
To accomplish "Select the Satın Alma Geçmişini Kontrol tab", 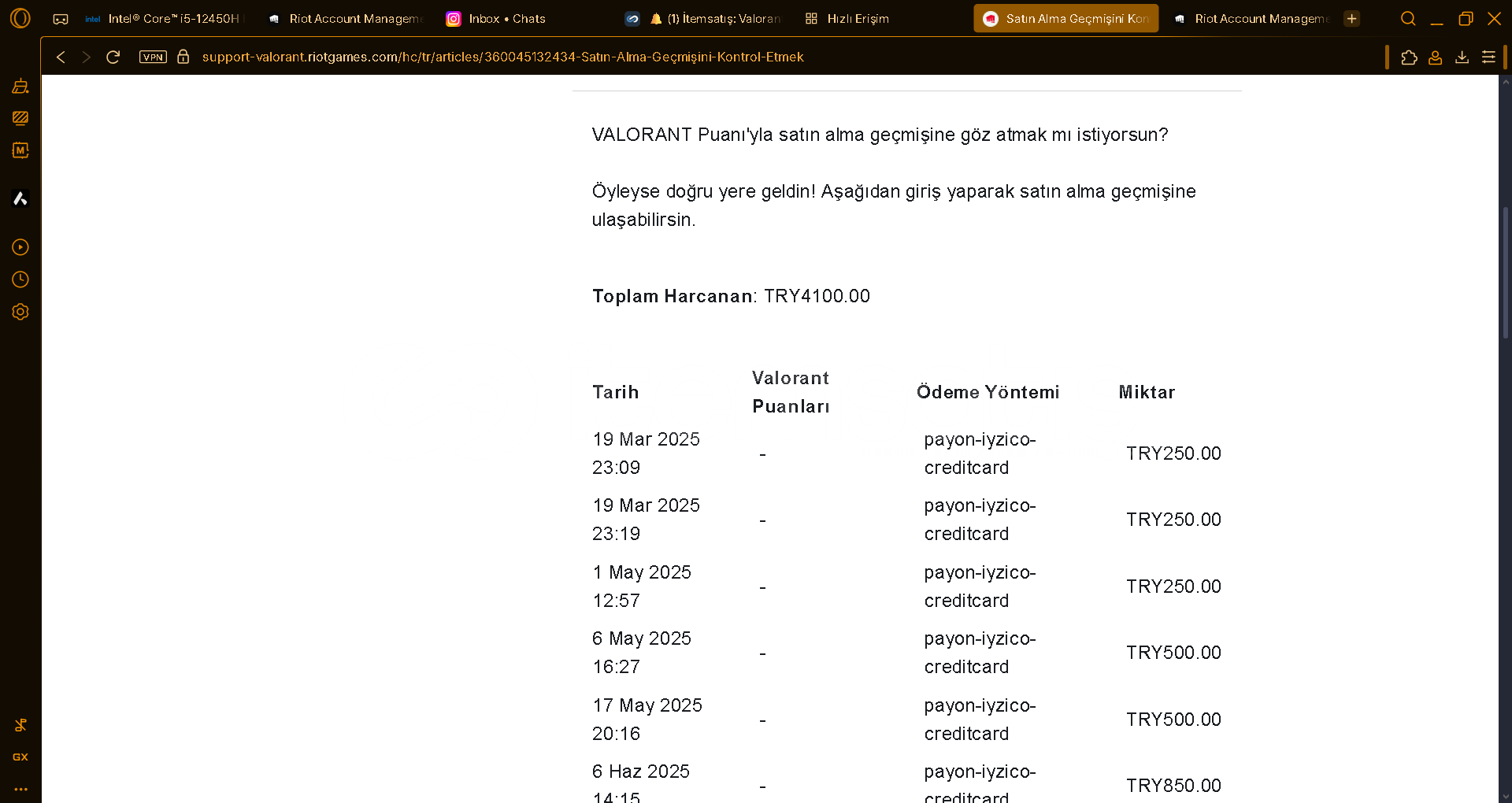I will pos(1066,18).
